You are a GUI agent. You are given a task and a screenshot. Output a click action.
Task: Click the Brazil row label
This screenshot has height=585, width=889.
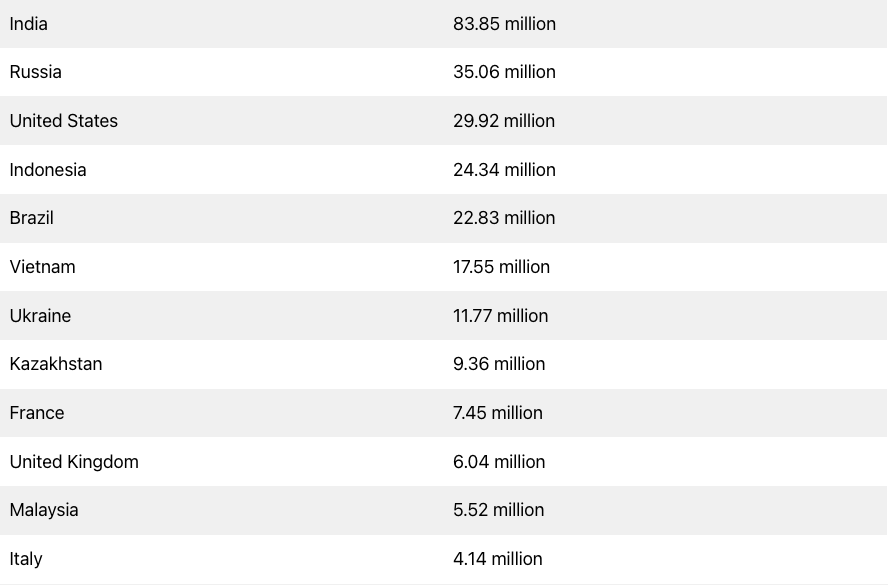(x=31, y=218)
